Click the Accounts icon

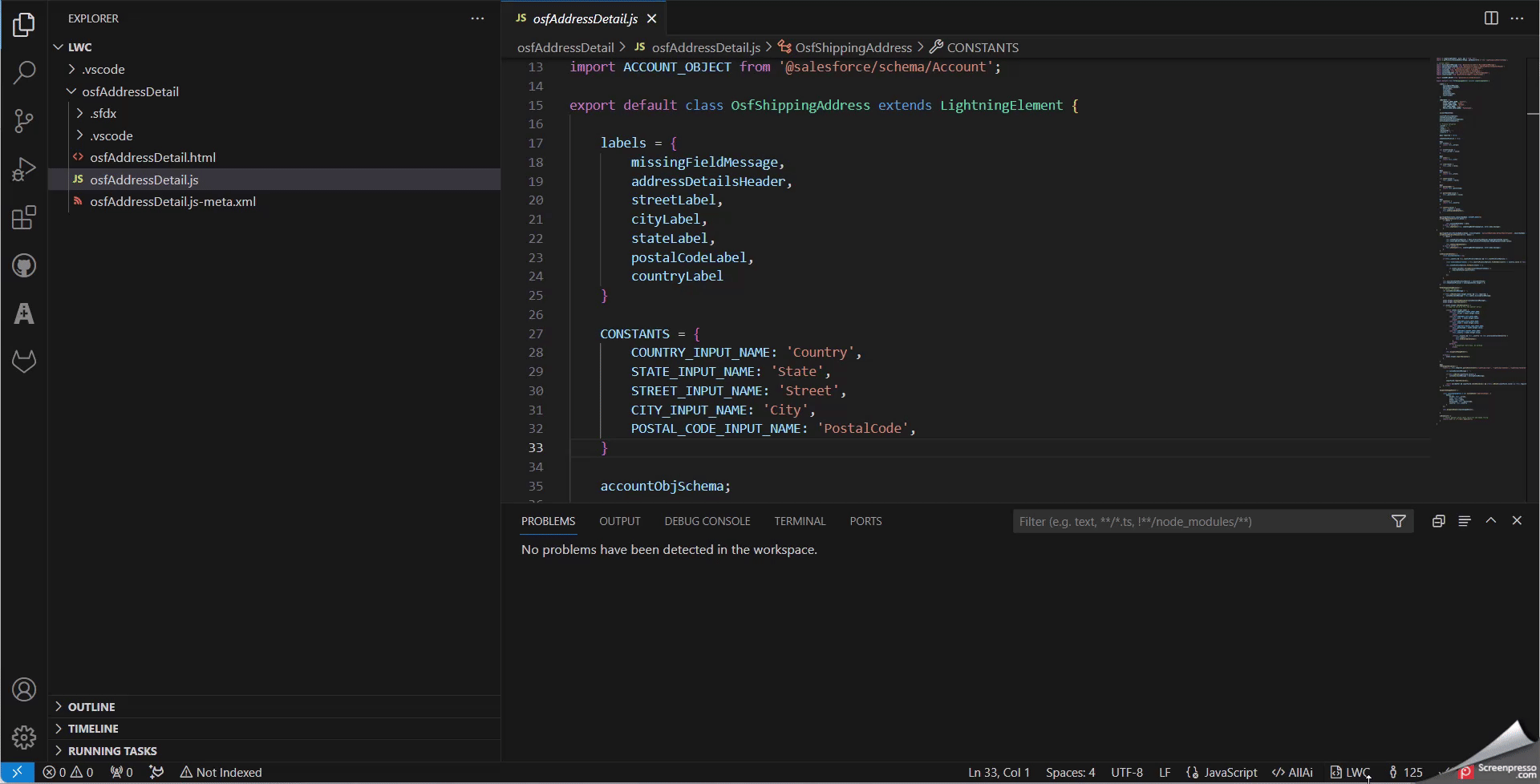[x=24, y=689]
